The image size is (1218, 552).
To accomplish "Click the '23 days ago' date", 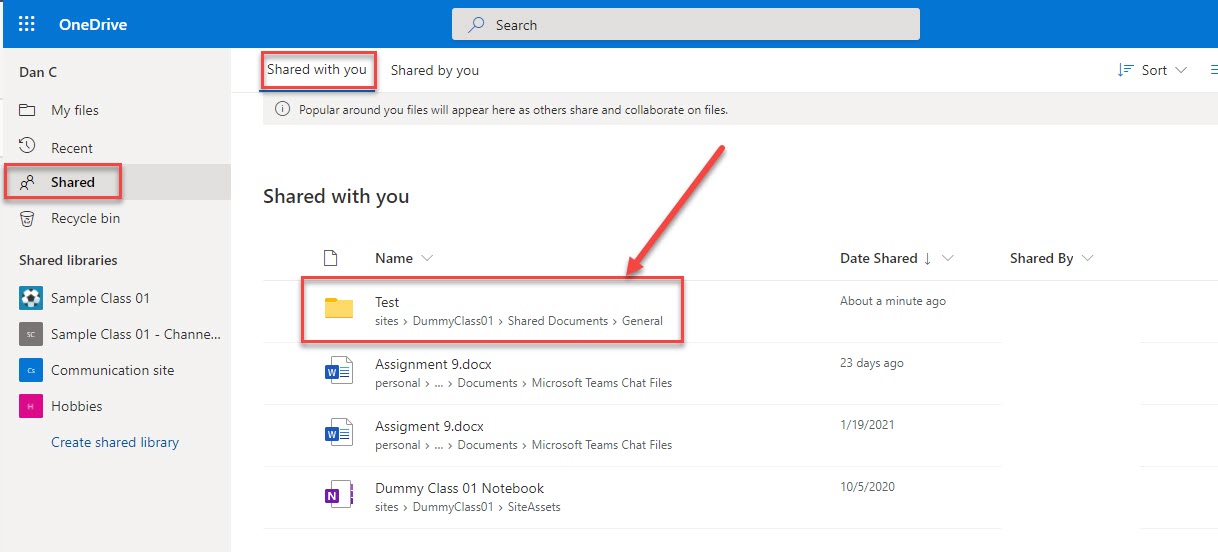I will [872, 363].
